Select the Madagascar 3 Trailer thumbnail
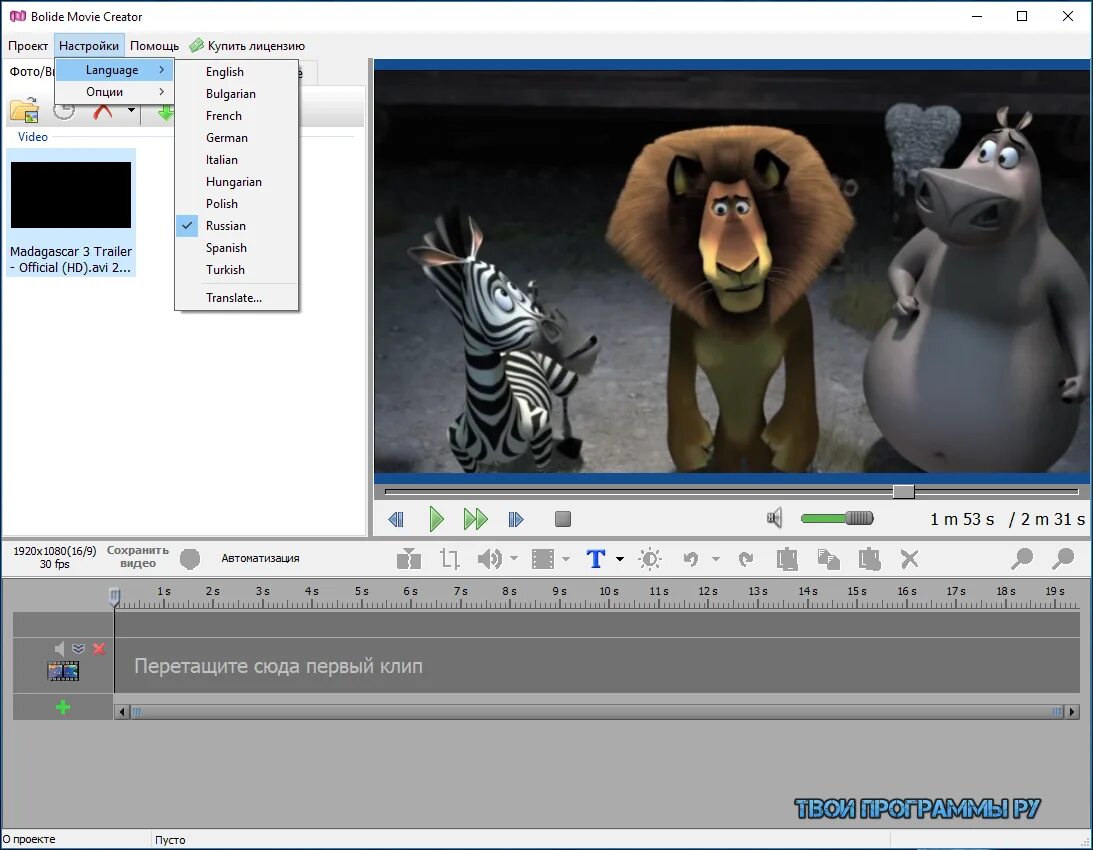The image size is (1093, 850). (x=70, y=212)
